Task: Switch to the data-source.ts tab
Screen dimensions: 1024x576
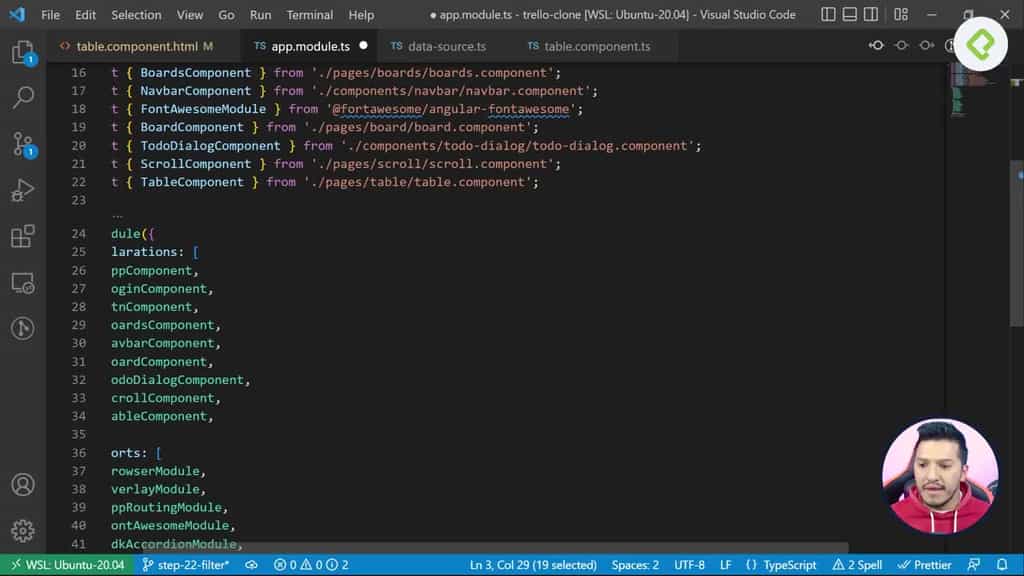Action: (439, 45)
